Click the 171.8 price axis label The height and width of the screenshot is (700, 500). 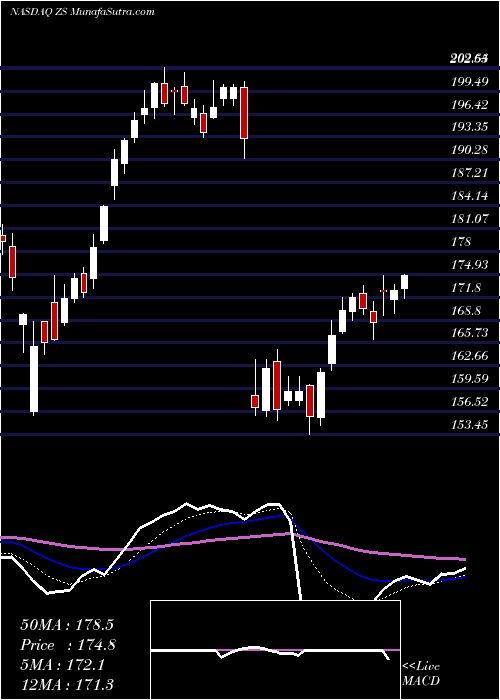pos(466,288)
